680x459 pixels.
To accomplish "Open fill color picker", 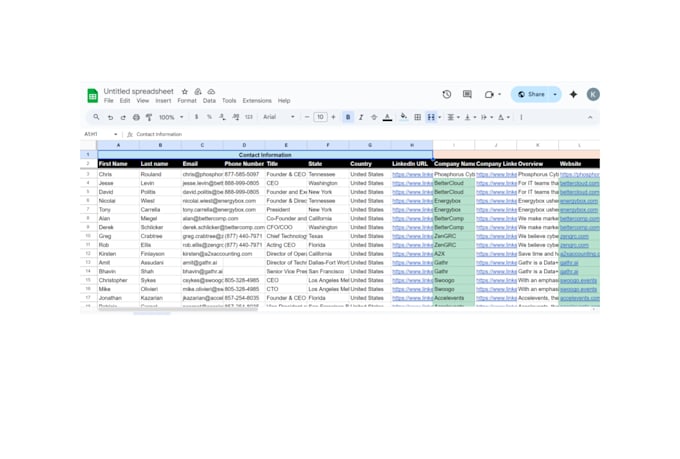I will [404, 117].
